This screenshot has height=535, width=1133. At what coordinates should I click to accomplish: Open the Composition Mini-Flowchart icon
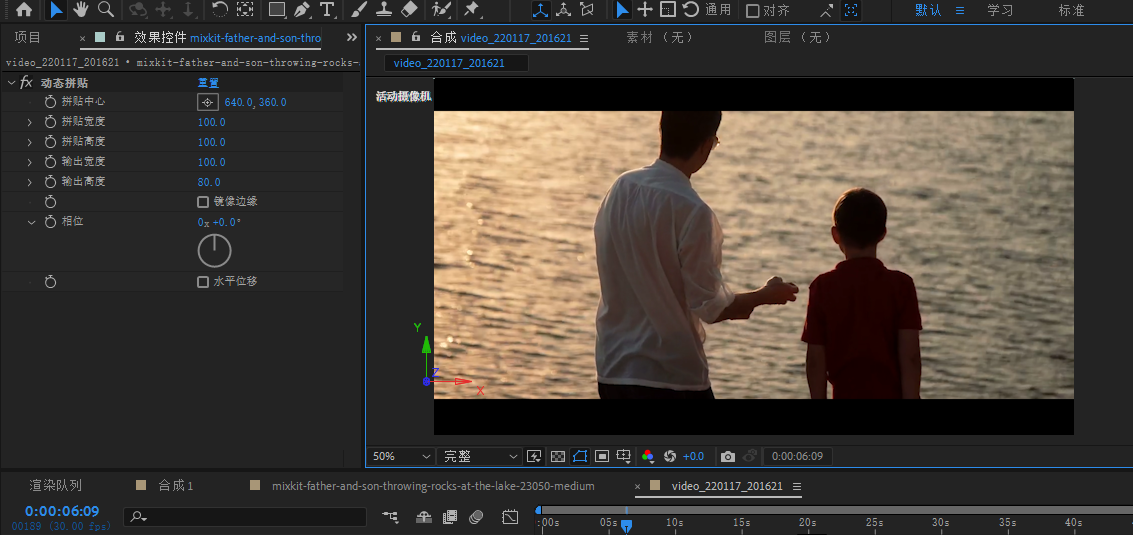(x=391, y=517)
